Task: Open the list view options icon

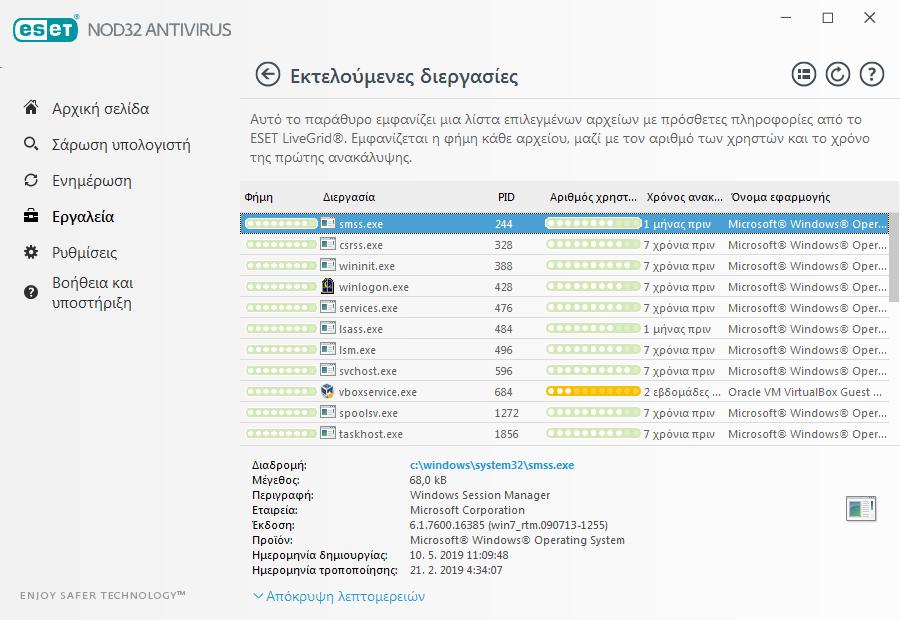Action: click(804, 75)
